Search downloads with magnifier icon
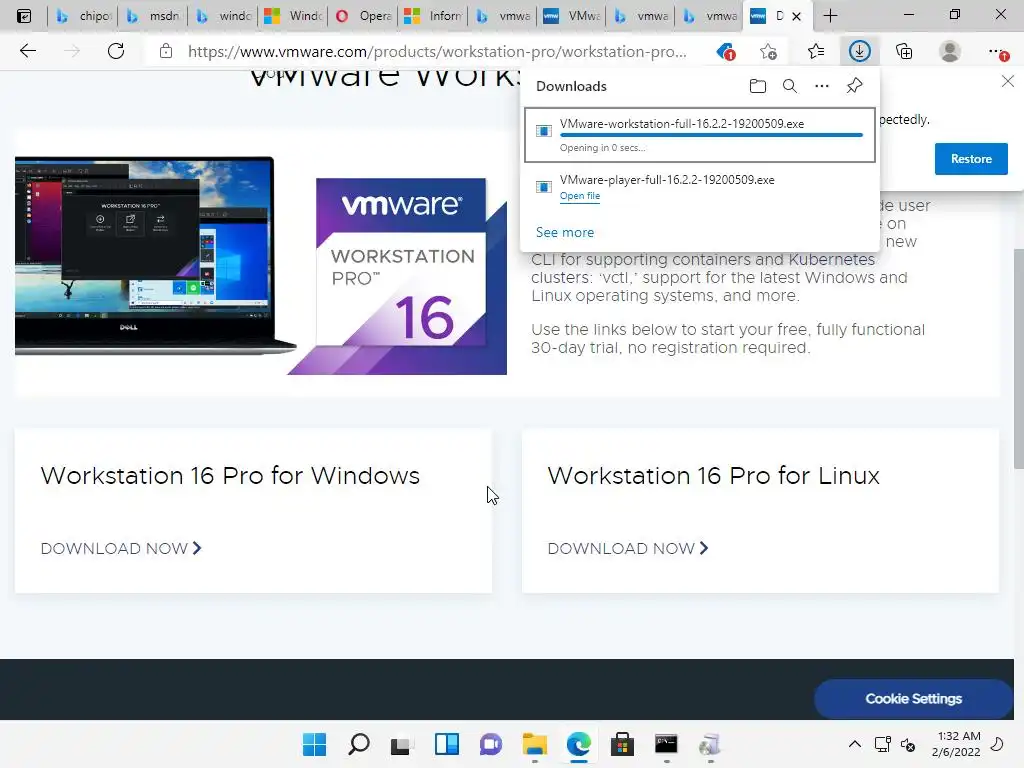The height and width of the screenshot is (768, 1024). pos(790,86)
